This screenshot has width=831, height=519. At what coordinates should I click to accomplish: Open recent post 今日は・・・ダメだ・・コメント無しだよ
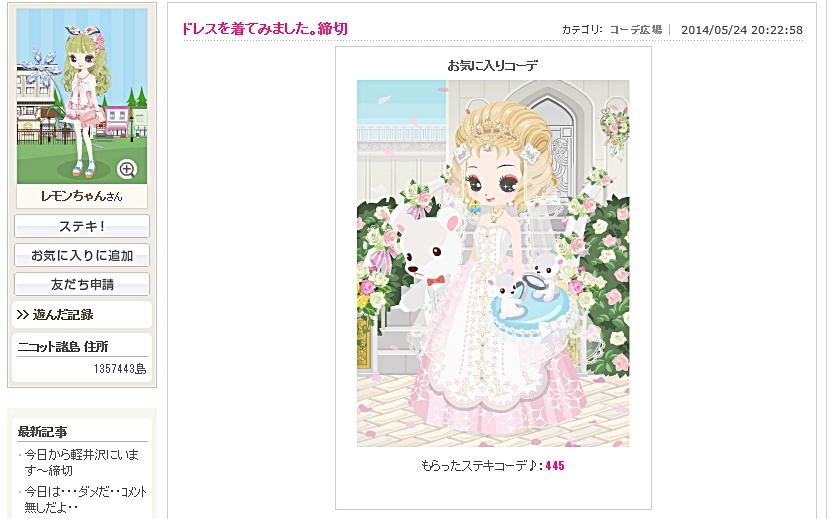[x=85, y=499]
